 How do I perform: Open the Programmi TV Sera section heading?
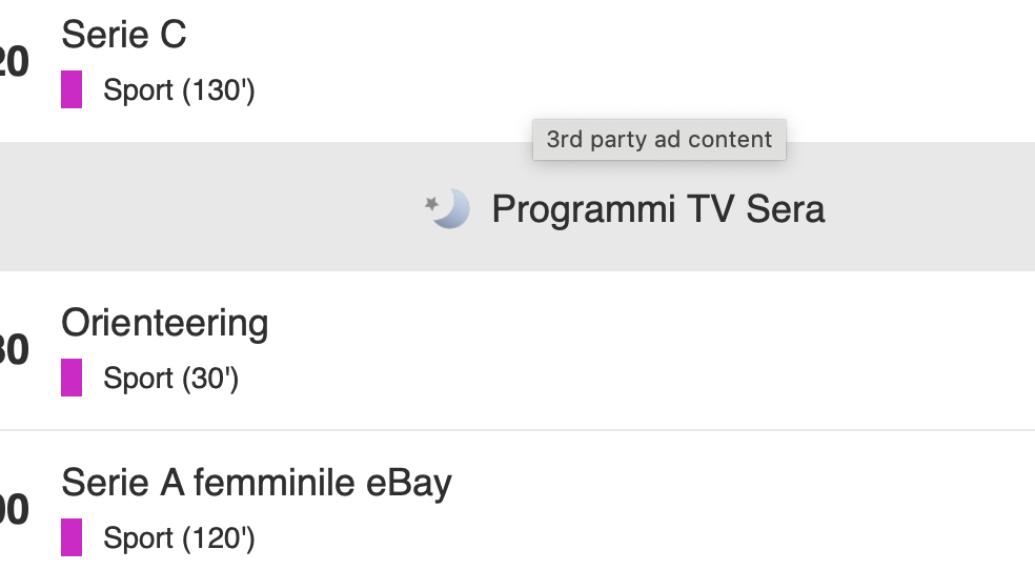(x=657, y=209)
